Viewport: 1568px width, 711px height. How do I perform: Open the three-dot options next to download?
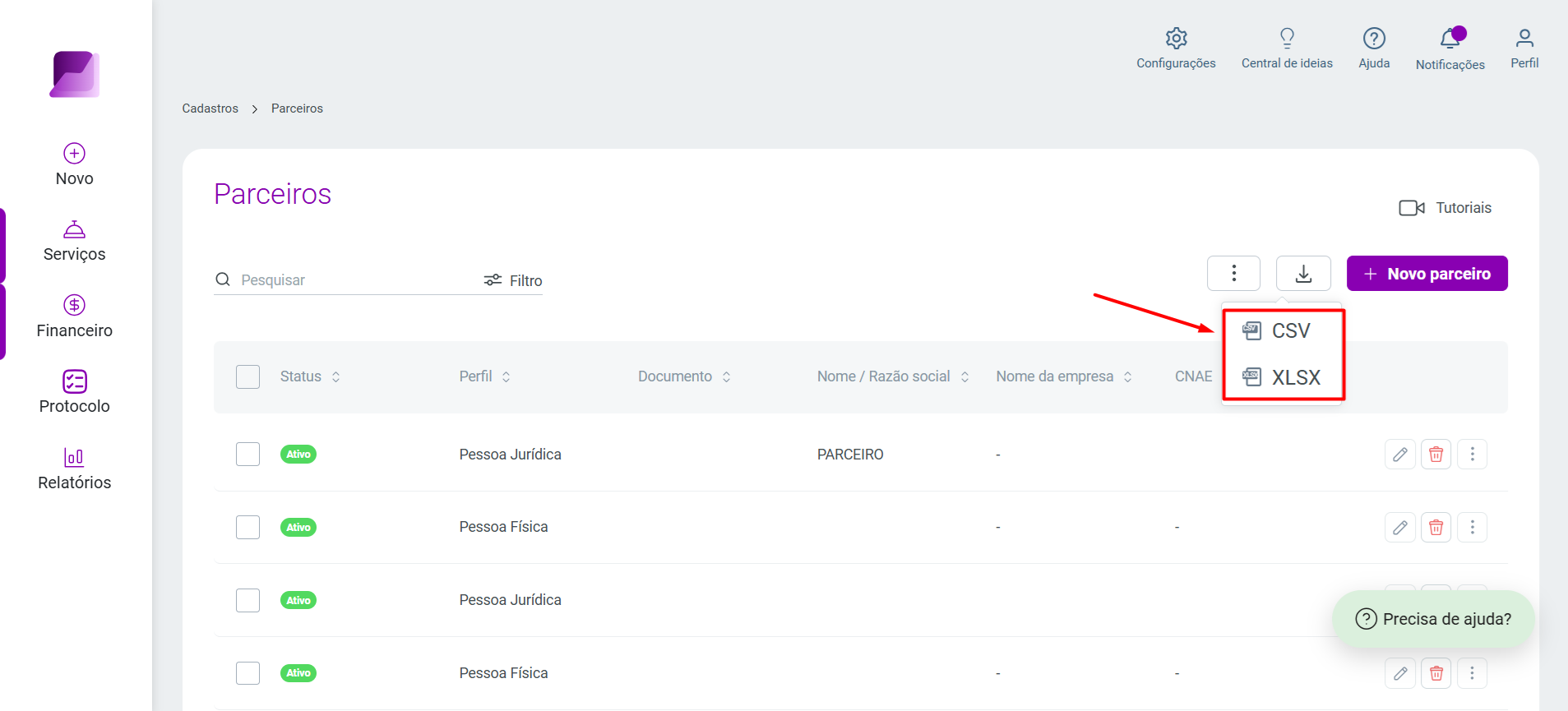[x=1233, y=274]
